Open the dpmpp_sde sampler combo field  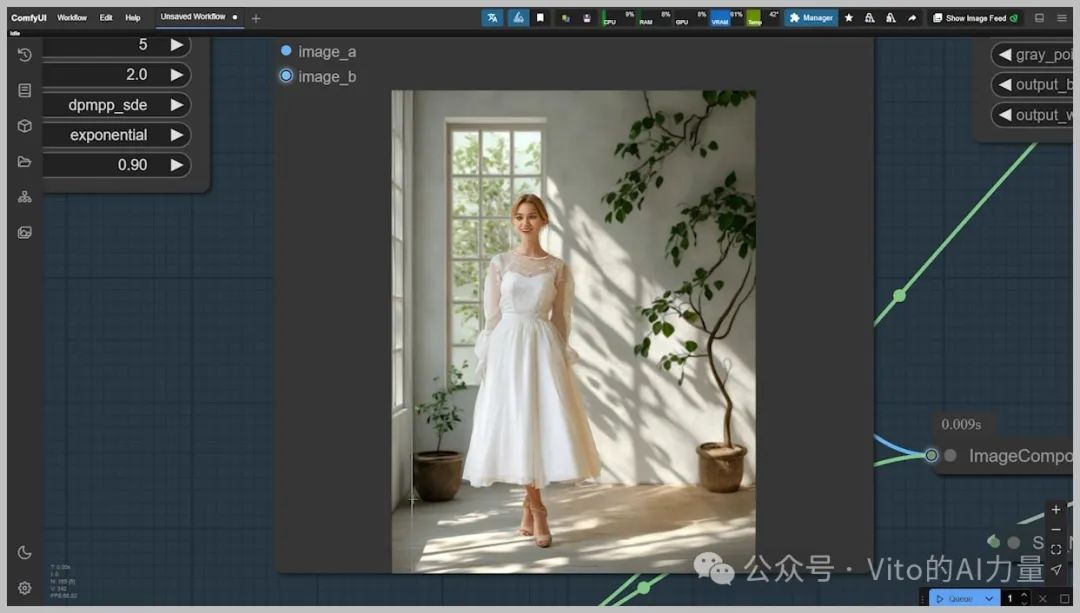(116, 105)
